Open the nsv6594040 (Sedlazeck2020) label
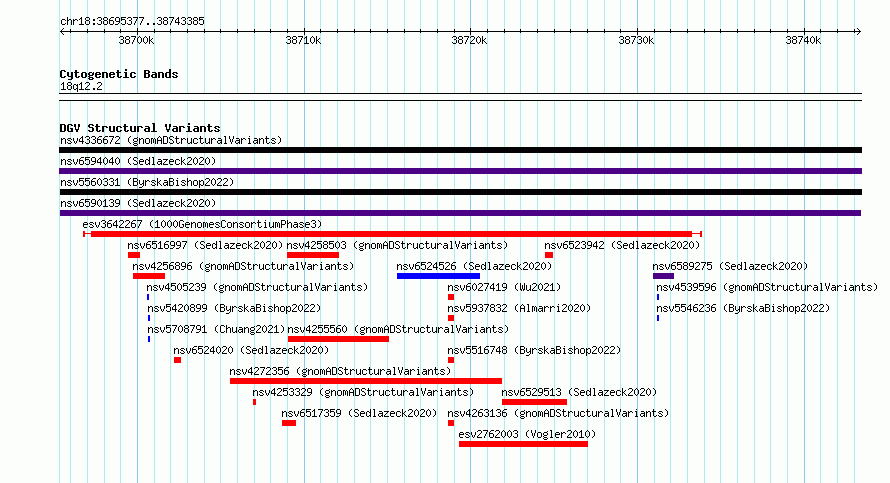The image size is (890, 483). (138, 161)
